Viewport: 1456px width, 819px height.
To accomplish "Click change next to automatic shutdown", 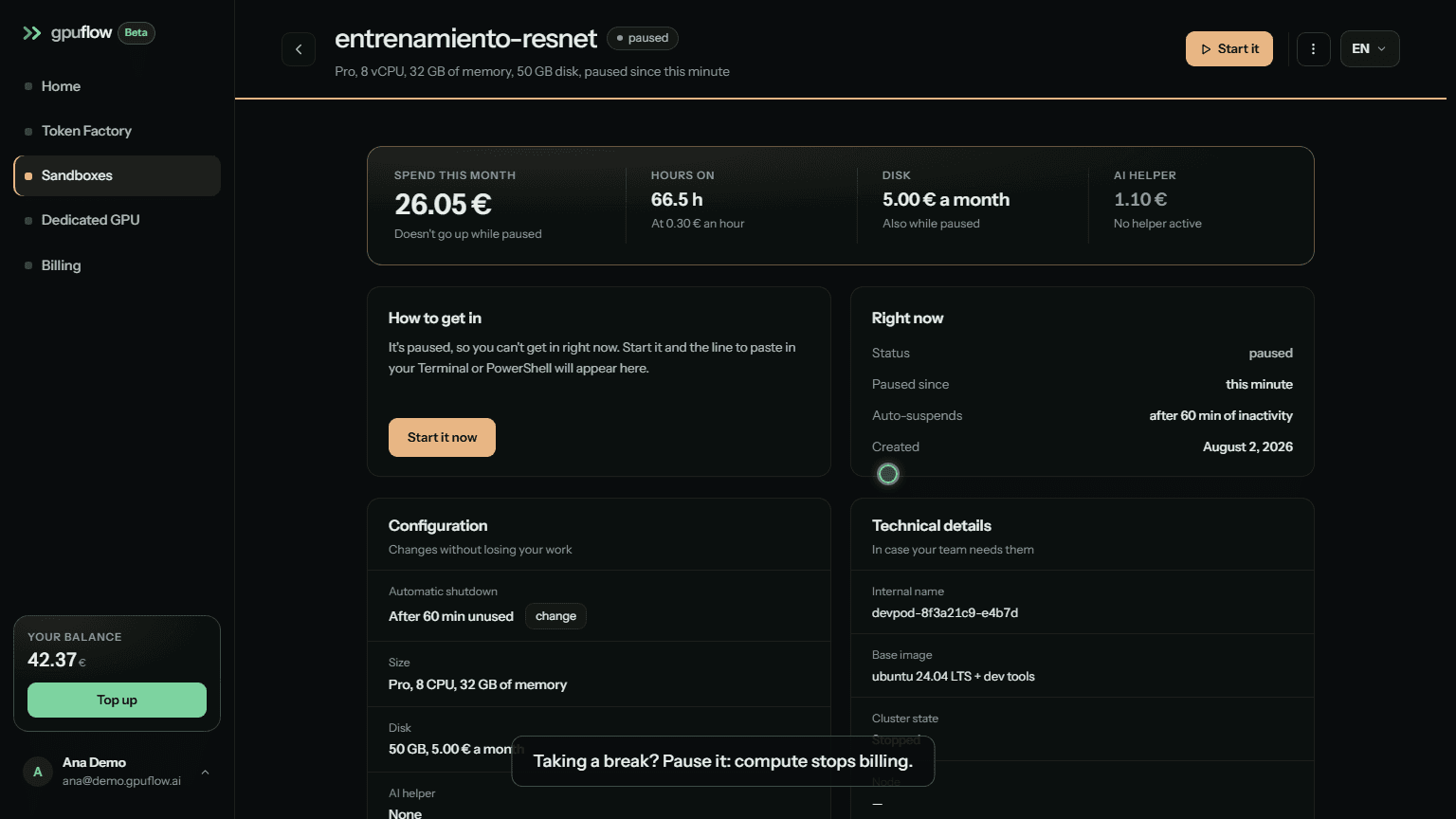I will pyautogui.click(x=555, y=616).
